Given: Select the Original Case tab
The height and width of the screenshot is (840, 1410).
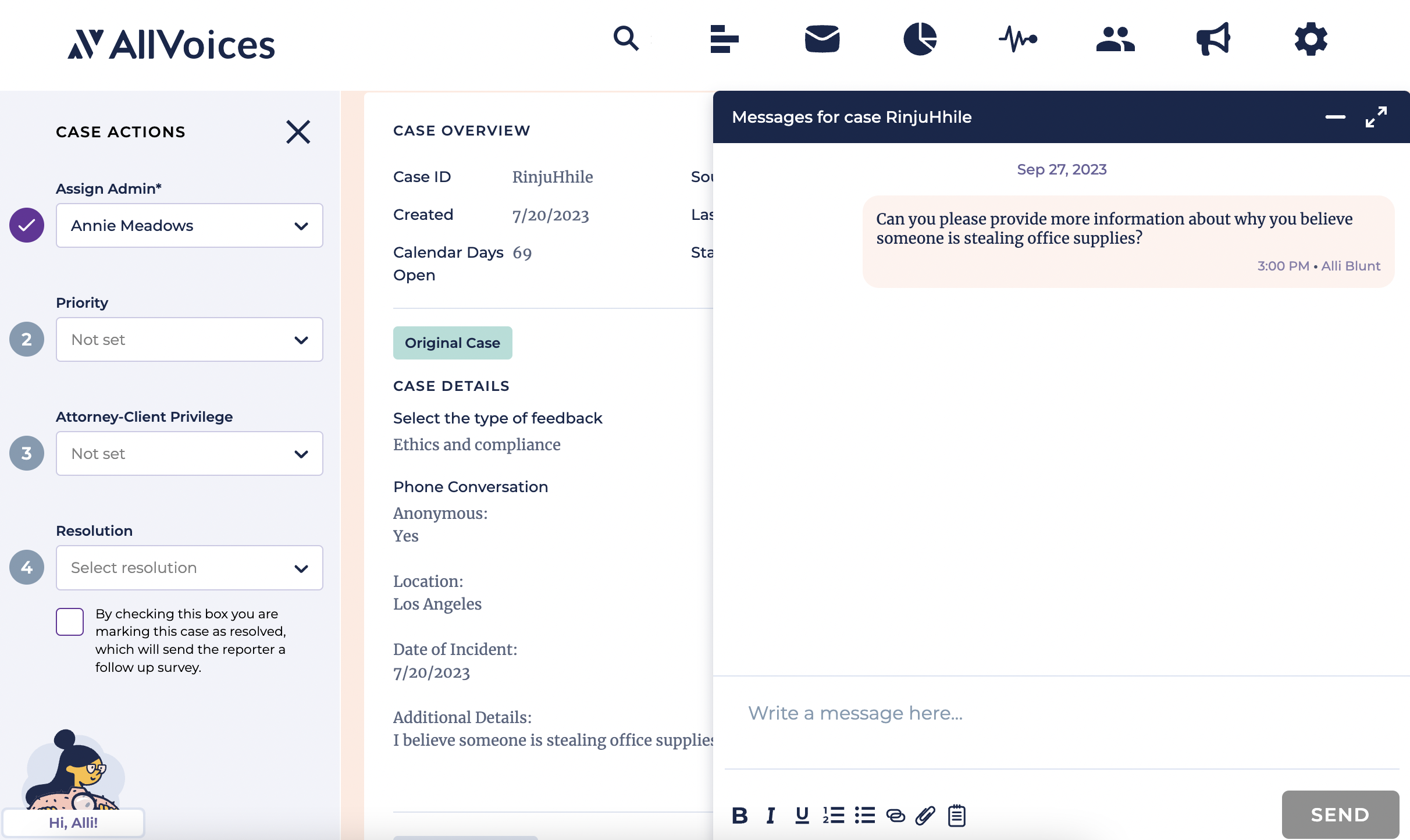Looking at the screenshot, I should click(453, 343).
